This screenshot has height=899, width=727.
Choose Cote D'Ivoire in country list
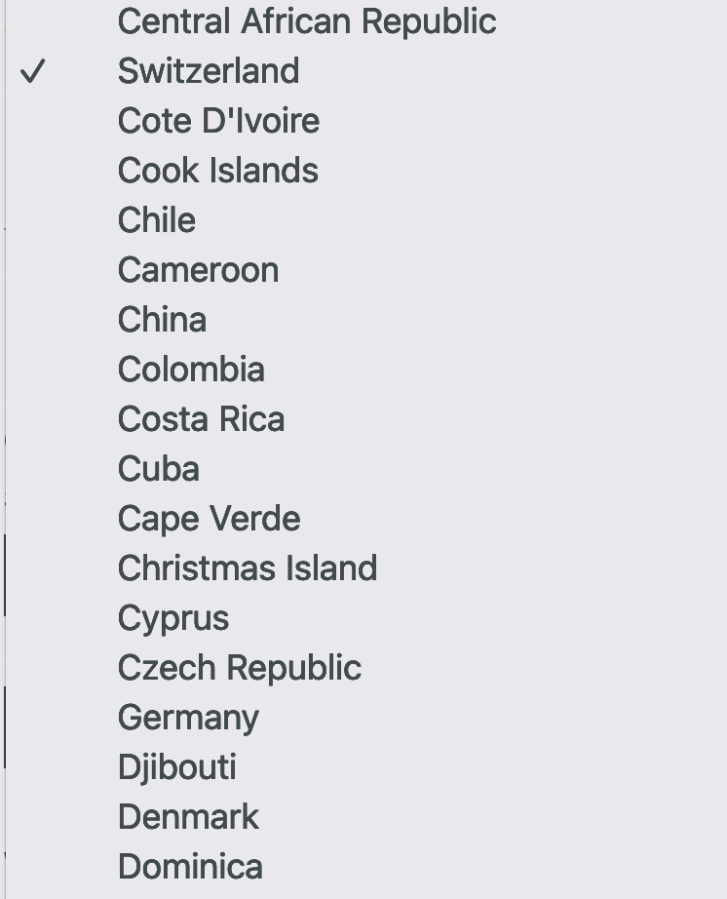coord(218,121)
